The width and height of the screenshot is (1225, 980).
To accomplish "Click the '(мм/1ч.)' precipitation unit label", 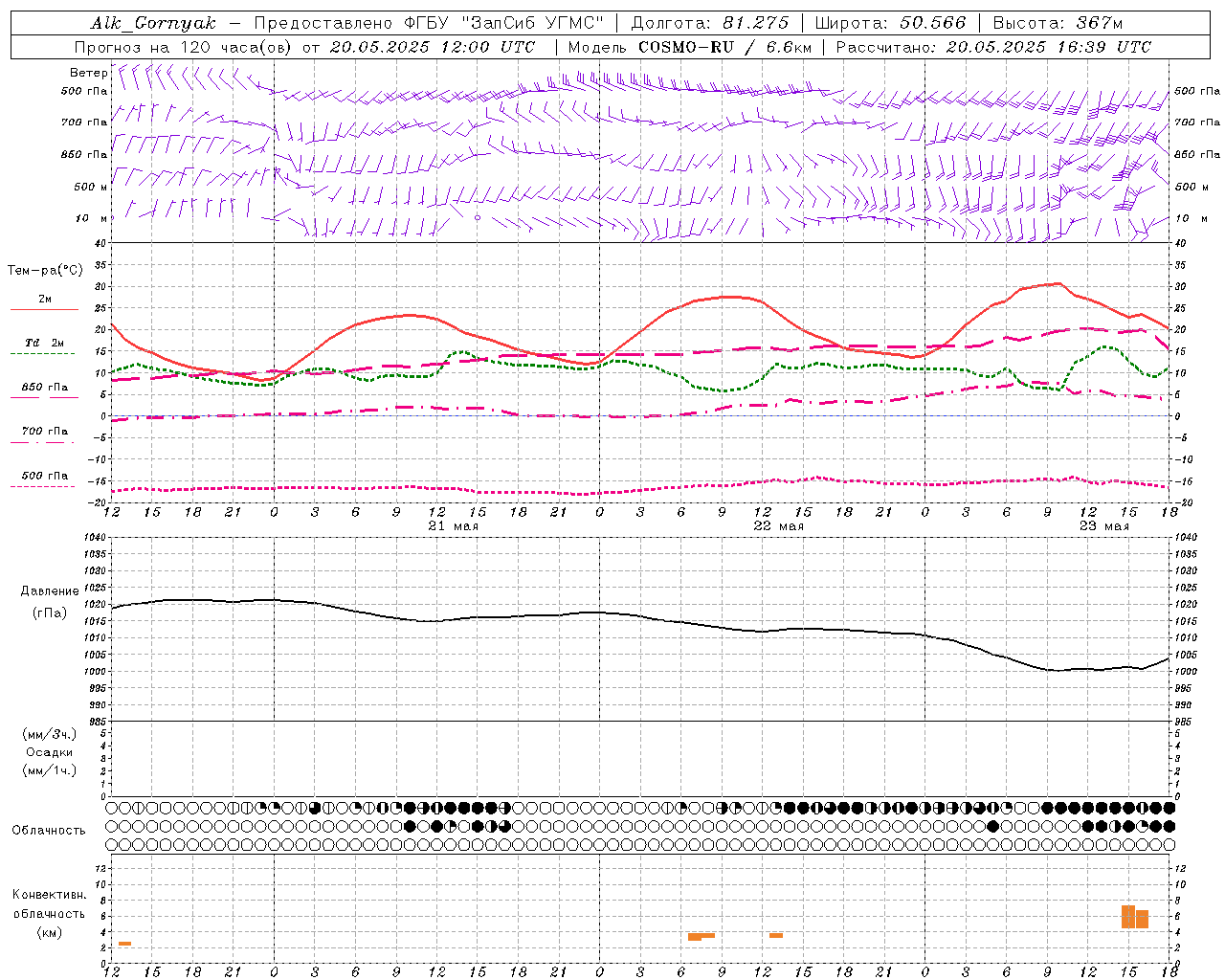I will pyautogui.click(x=50, y=771).
